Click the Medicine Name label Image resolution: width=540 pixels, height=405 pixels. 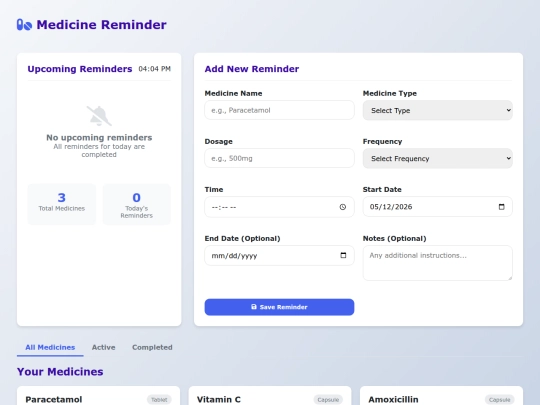(x=233, y=93)
